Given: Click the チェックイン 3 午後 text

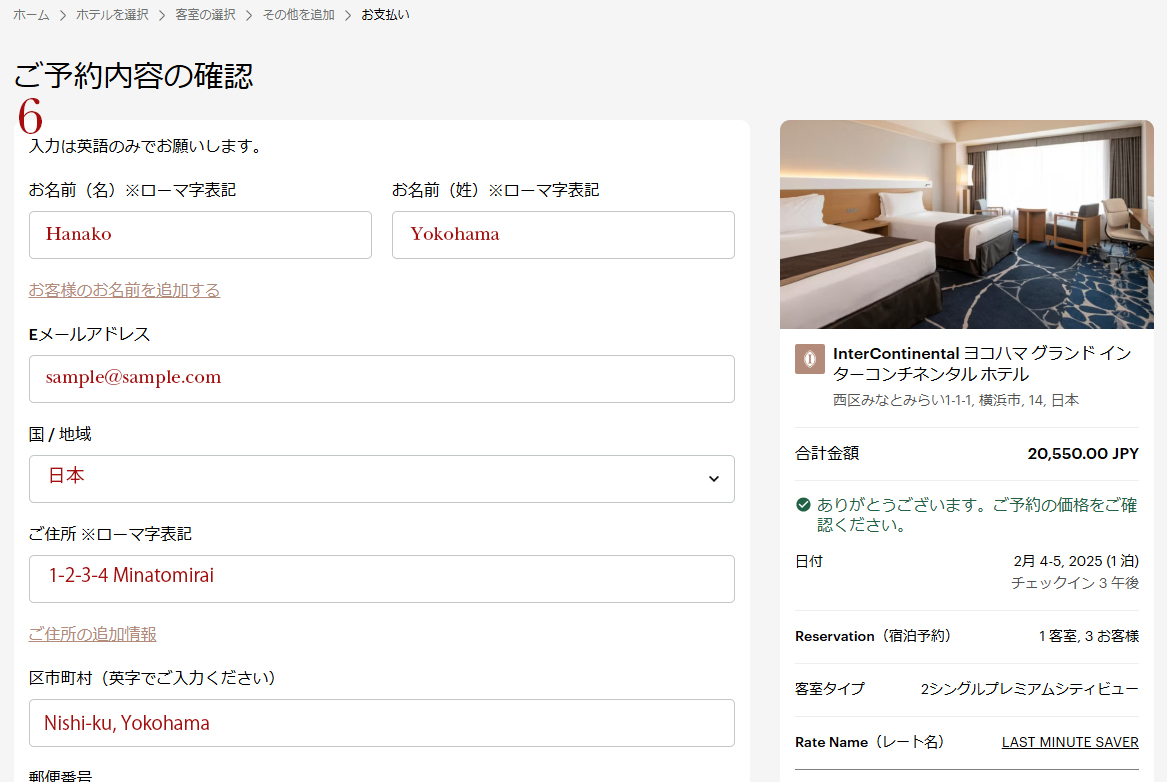Looking at the screenshot, I should click(1075, 583).
